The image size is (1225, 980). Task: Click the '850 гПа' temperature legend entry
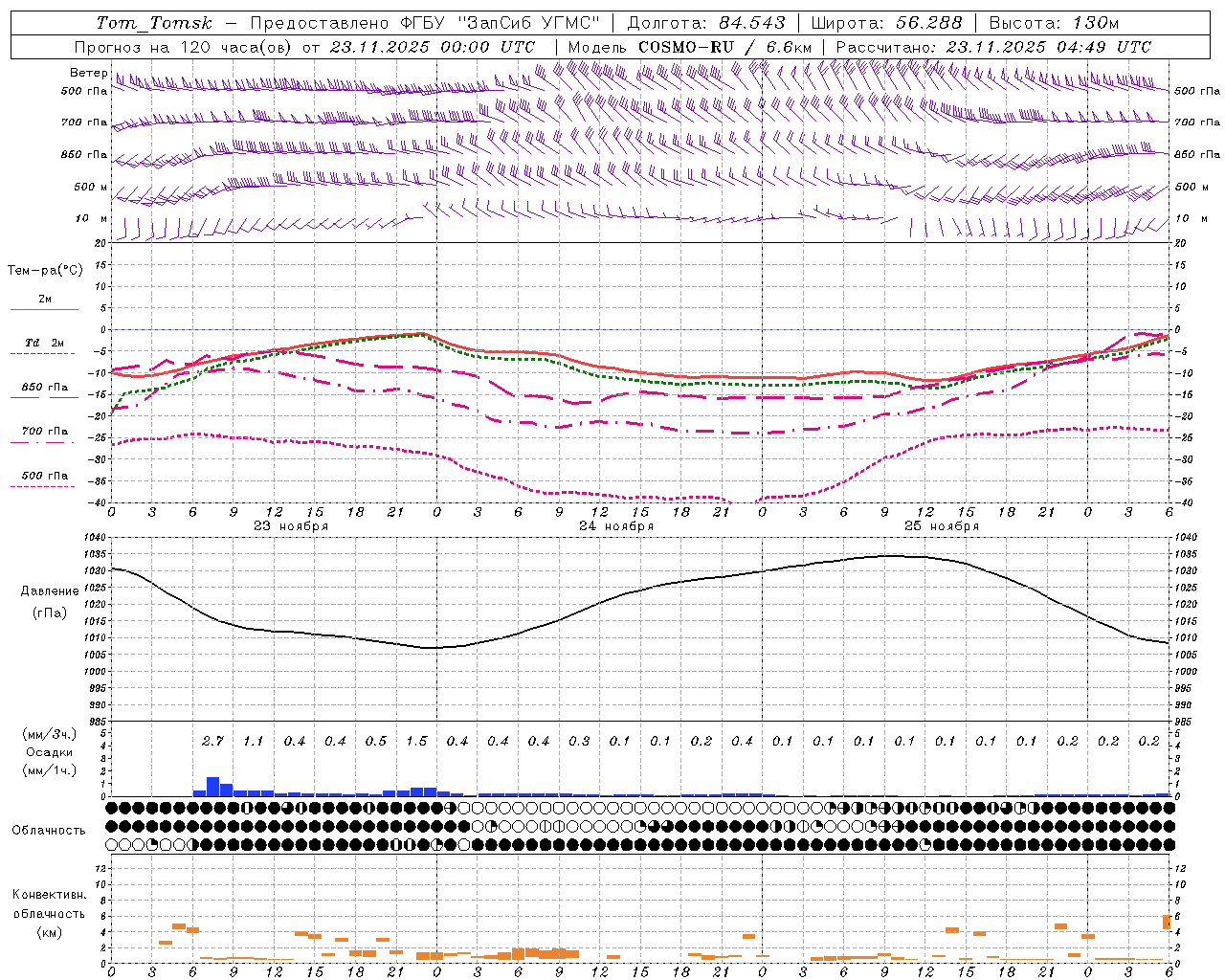[x=45, y=388]
